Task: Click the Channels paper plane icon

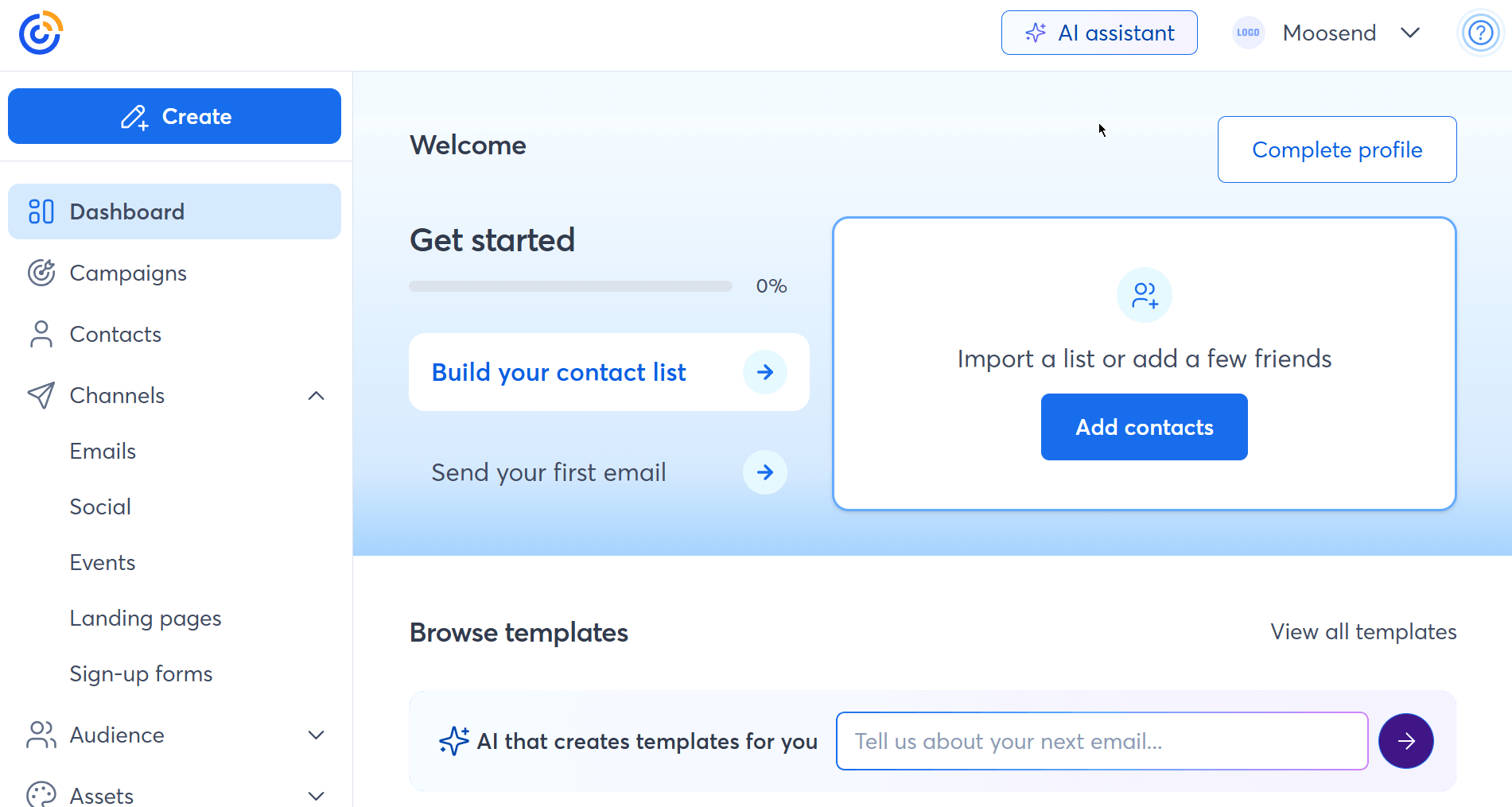Action: tap(41, 395)
